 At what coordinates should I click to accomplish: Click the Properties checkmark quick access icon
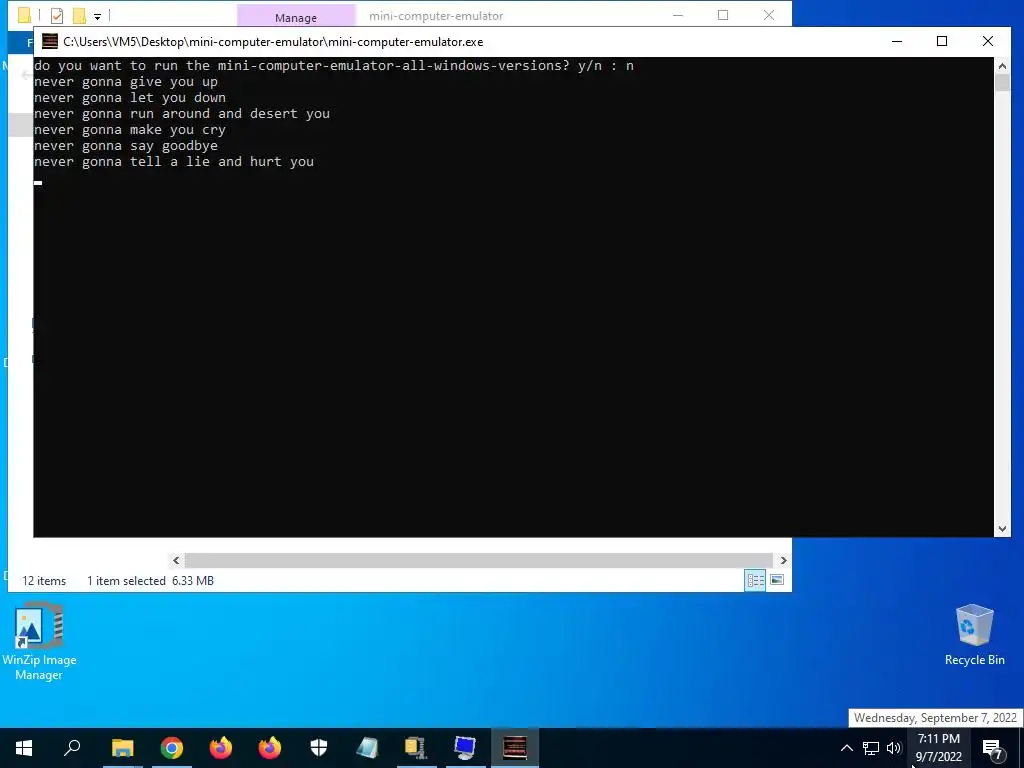click(x=57, y=16)
